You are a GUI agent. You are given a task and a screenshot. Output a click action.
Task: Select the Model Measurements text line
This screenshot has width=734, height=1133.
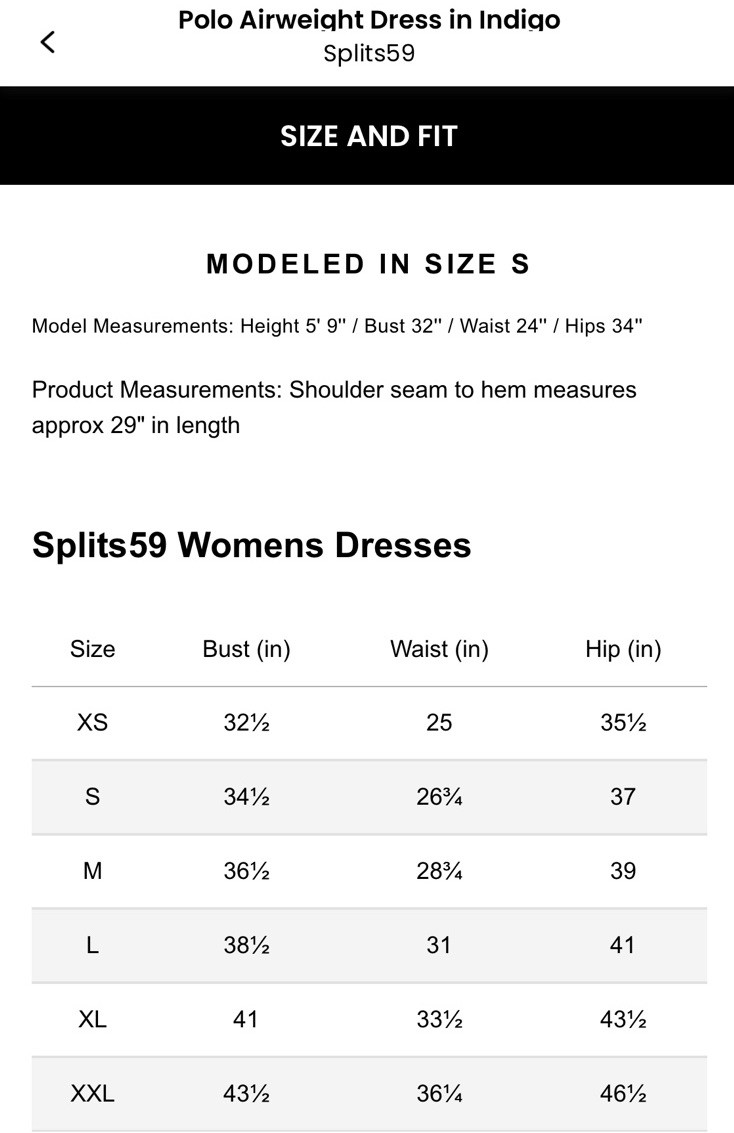(x=337, y=326)
